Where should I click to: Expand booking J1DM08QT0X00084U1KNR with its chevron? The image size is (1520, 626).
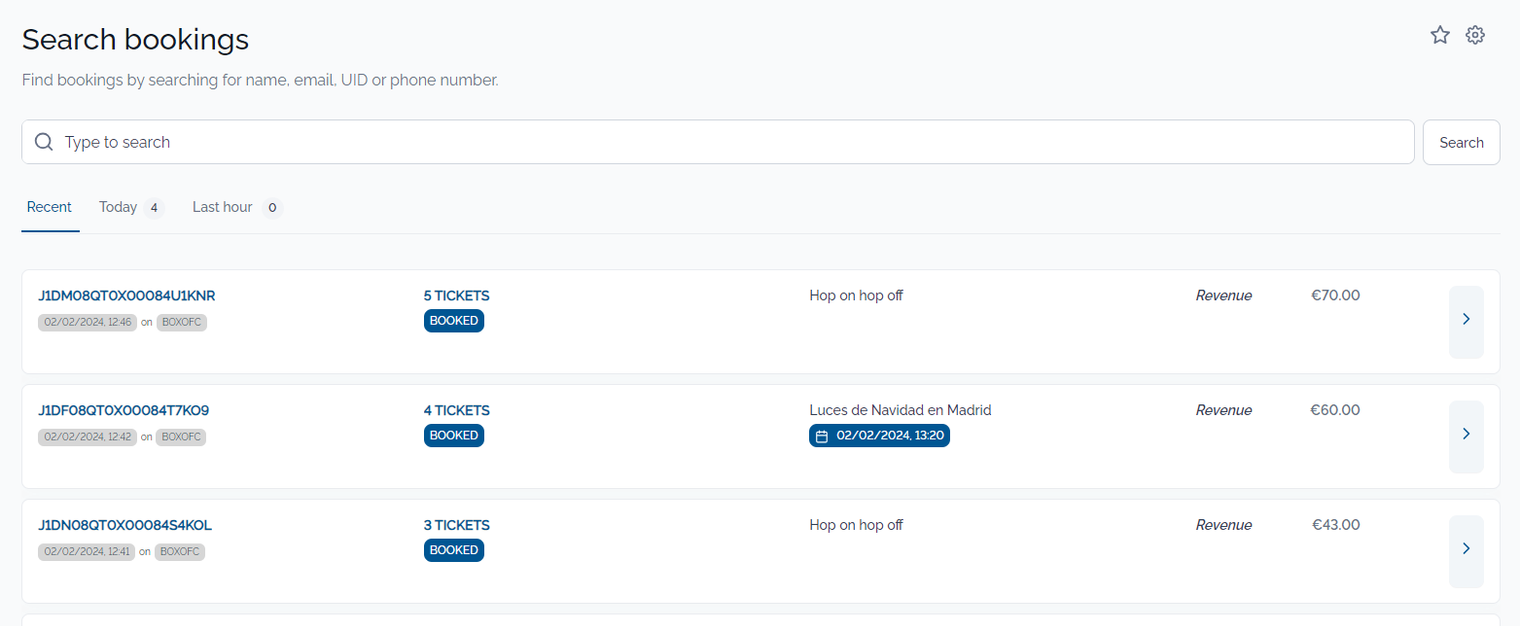pyautogui.click(x=1466, y=322)
